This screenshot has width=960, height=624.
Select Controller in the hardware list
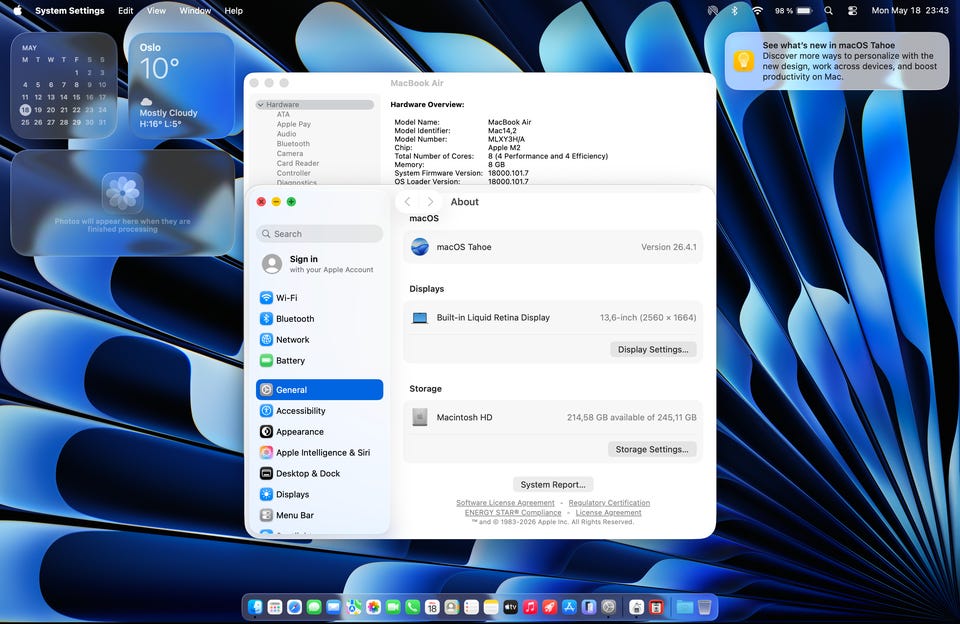click(x=293, y=173)
